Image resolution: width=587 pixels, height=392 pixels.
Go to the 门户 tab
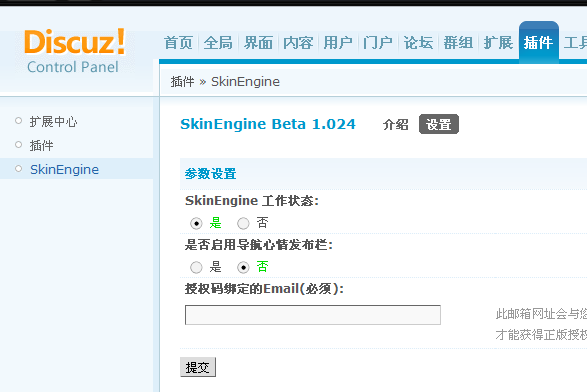378,43
